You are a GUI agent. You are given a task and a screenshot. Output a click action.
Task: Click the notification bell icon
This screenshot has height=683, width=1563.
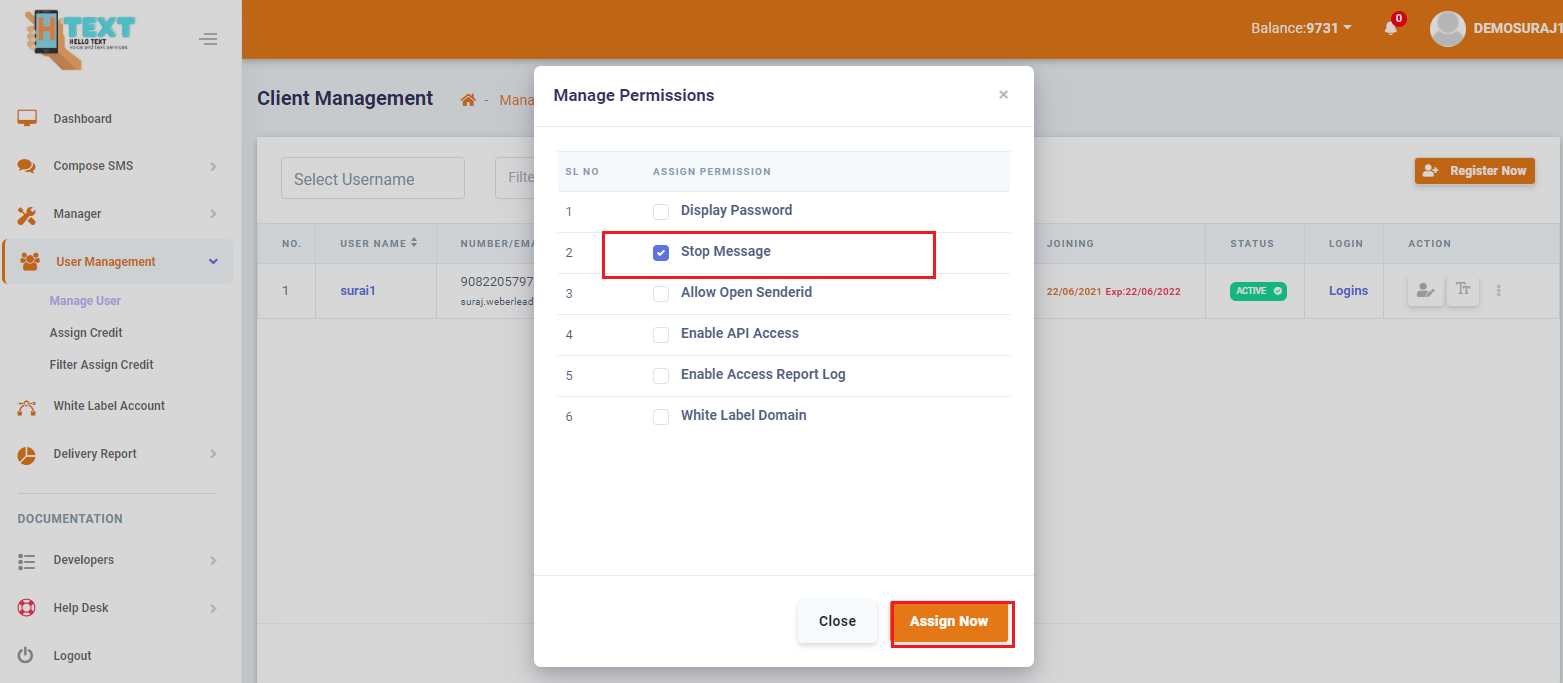click(1390, 28)
